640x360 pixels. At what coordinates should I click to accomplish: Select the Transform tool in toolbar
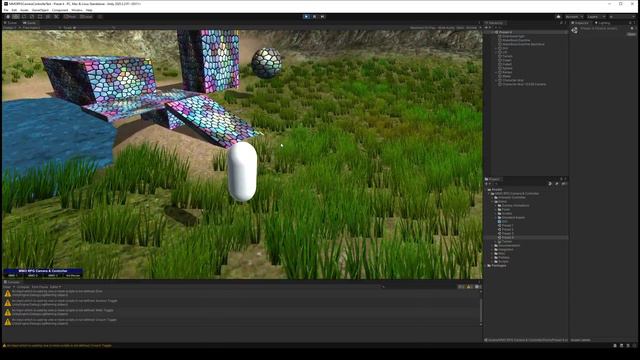(48, 17)
